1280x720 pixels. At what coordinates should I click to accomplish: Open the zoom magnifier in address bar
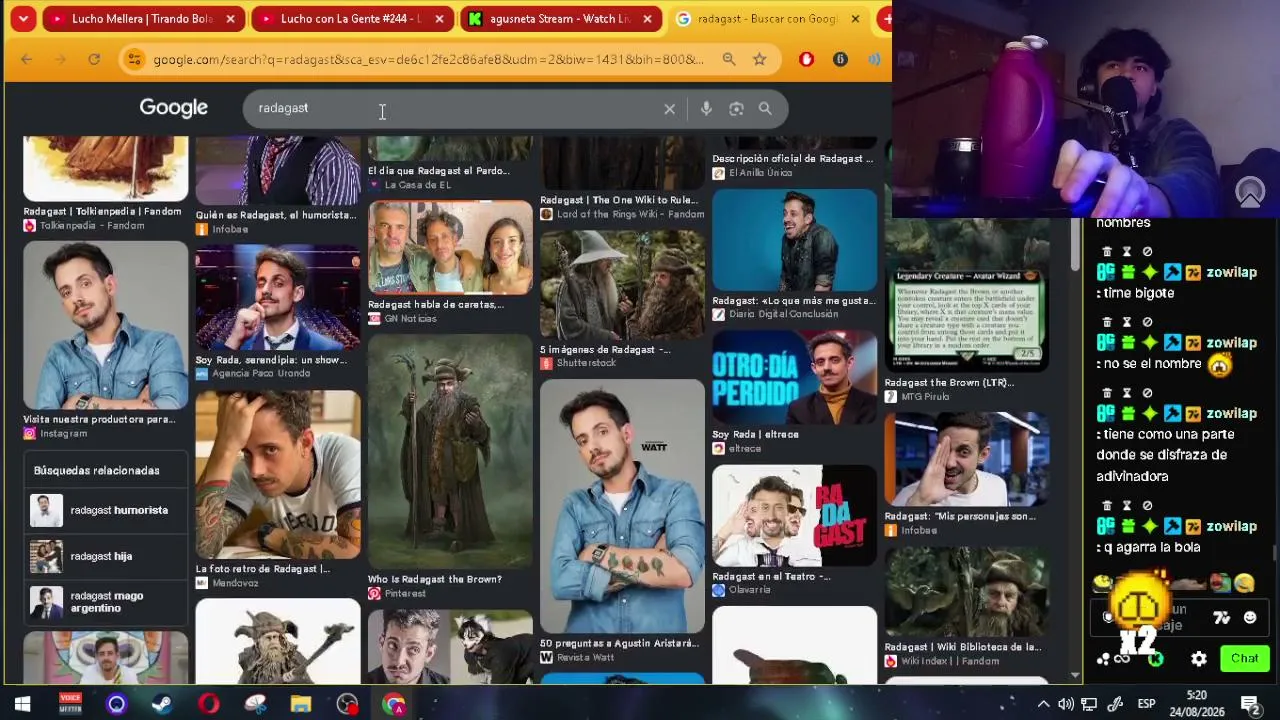(729, 60)
